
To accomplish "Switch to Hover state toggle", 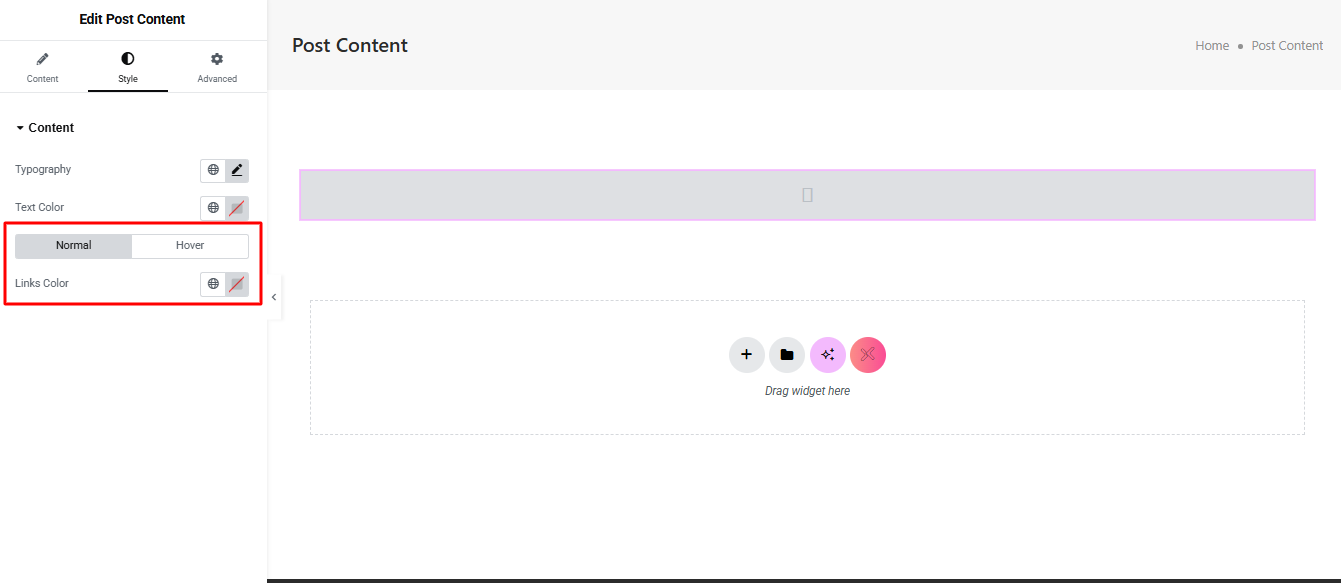I will [x=190, y=246].
